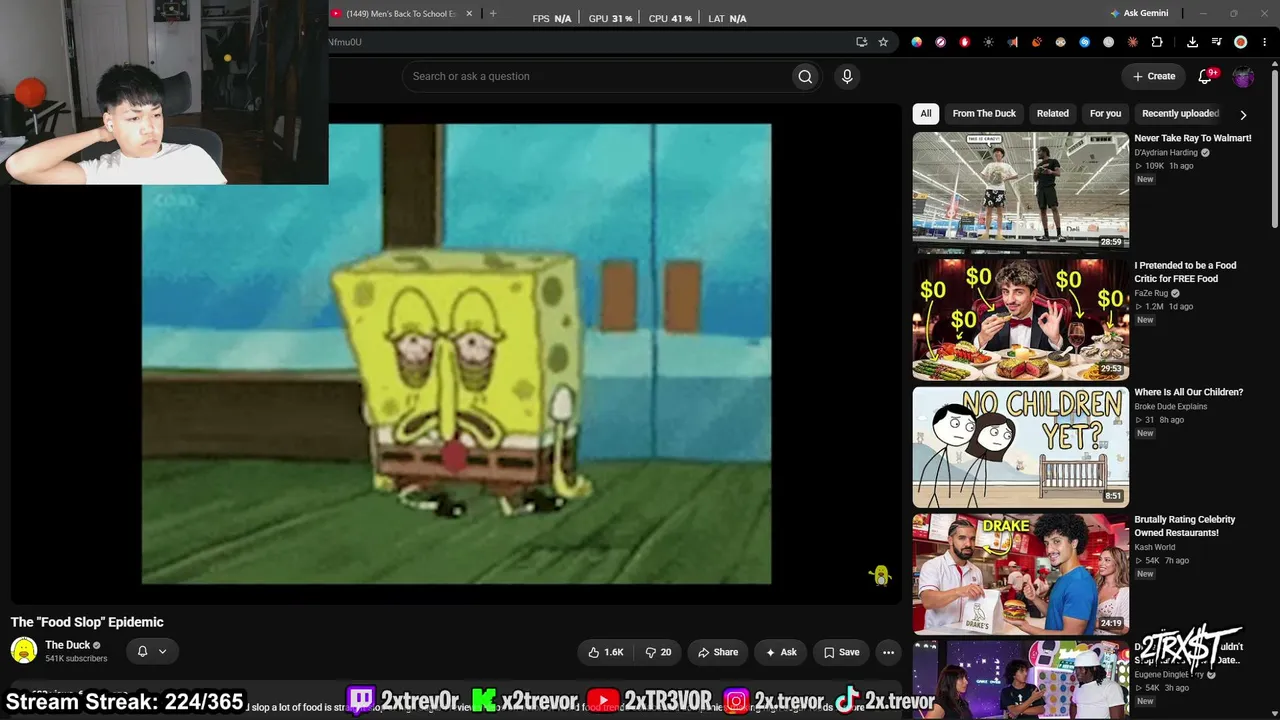This screenshot has width=1280, height=720.
Task: Visit Kash World channel link
Action: 1155,547
